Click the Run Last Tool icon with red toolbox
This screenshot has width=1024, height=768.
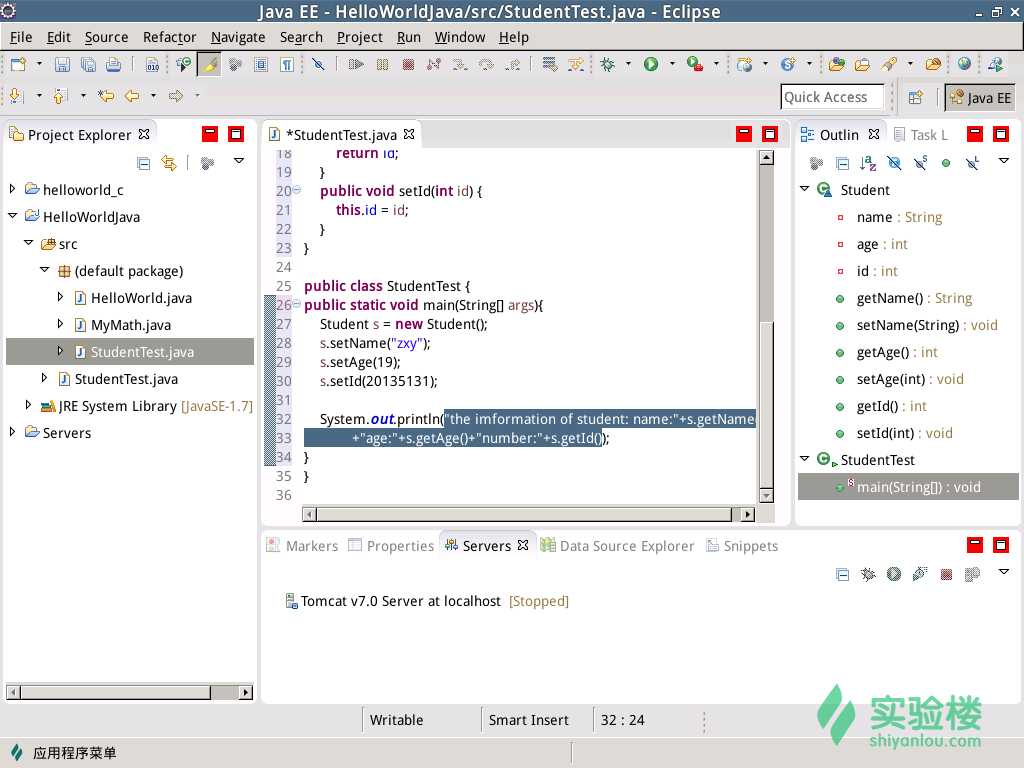[694, 64]
